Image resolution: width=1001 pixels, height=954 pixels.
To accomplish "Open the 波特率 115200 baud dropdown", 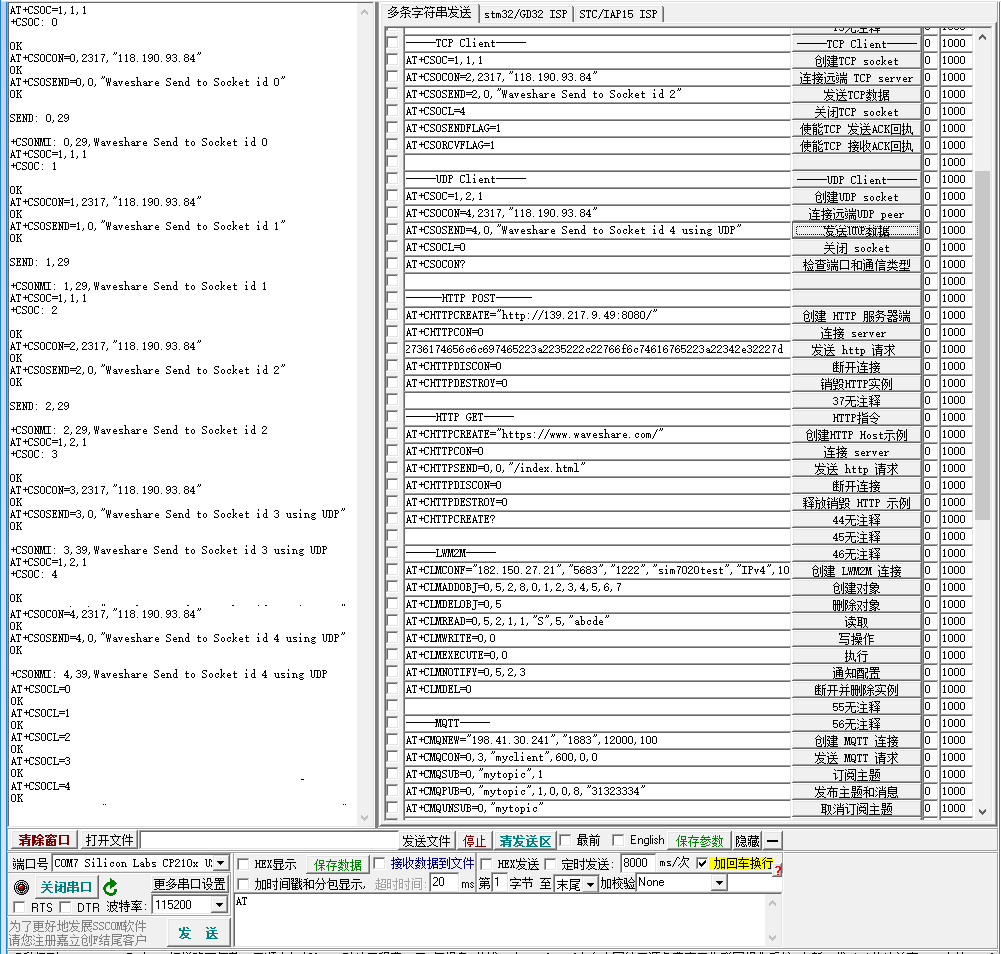I will pos(219,905).
